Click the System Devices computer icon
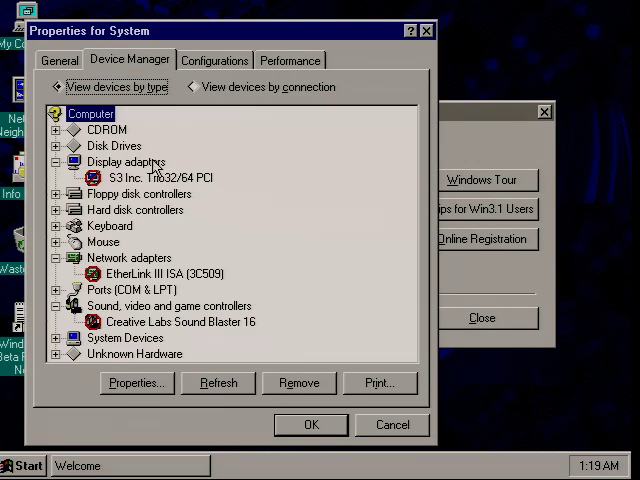640x480 pixels. 74,338
